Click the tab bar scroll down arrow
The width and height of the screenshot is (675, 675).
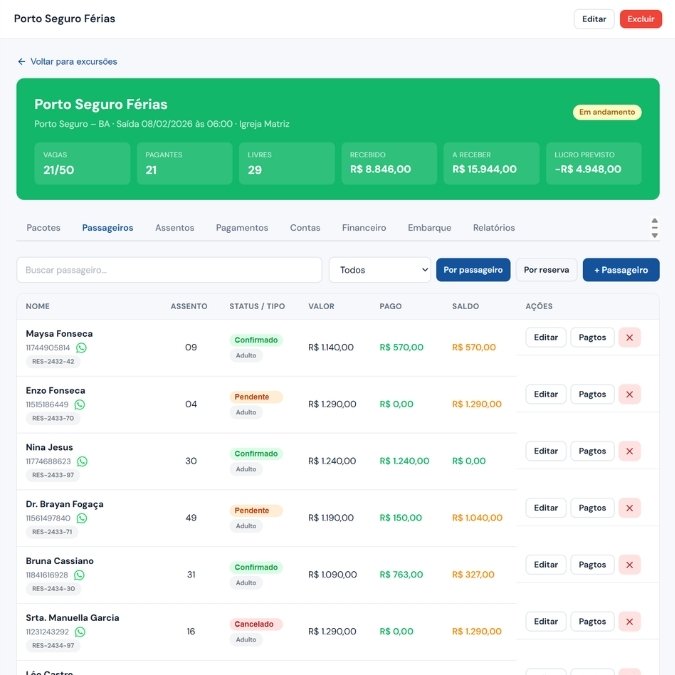point(654,235)
